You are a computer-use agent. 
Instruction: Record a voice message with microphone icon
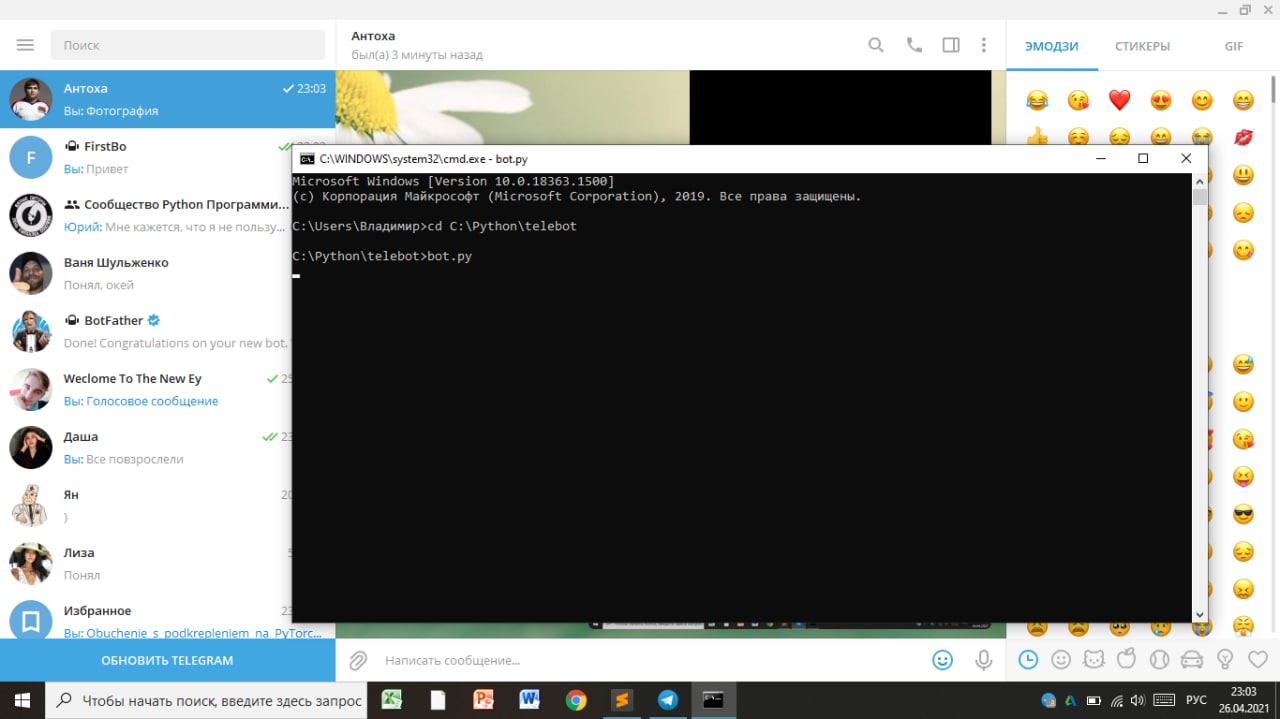(x=984, y=660)
